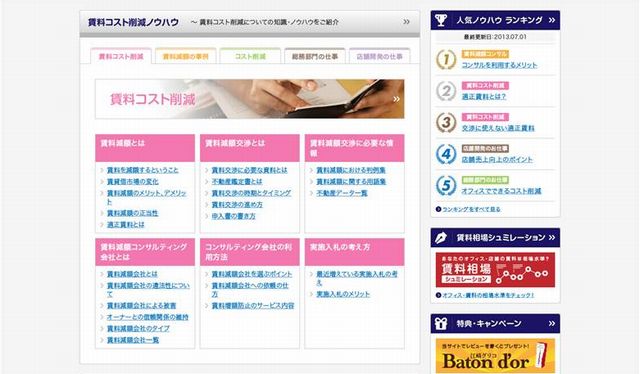The height and width of the screenshot is (374, 640).
Task: Open the Baton d'or campaign banner
Action: [495, 356]
